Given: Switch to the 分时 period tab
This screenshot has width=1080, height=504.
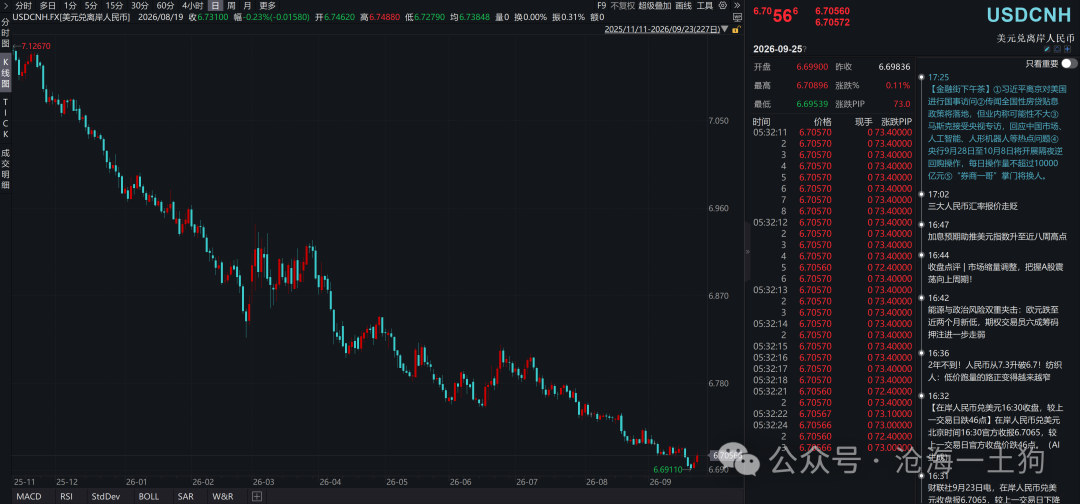Looking at the screenshot, I should click(23, 5).
